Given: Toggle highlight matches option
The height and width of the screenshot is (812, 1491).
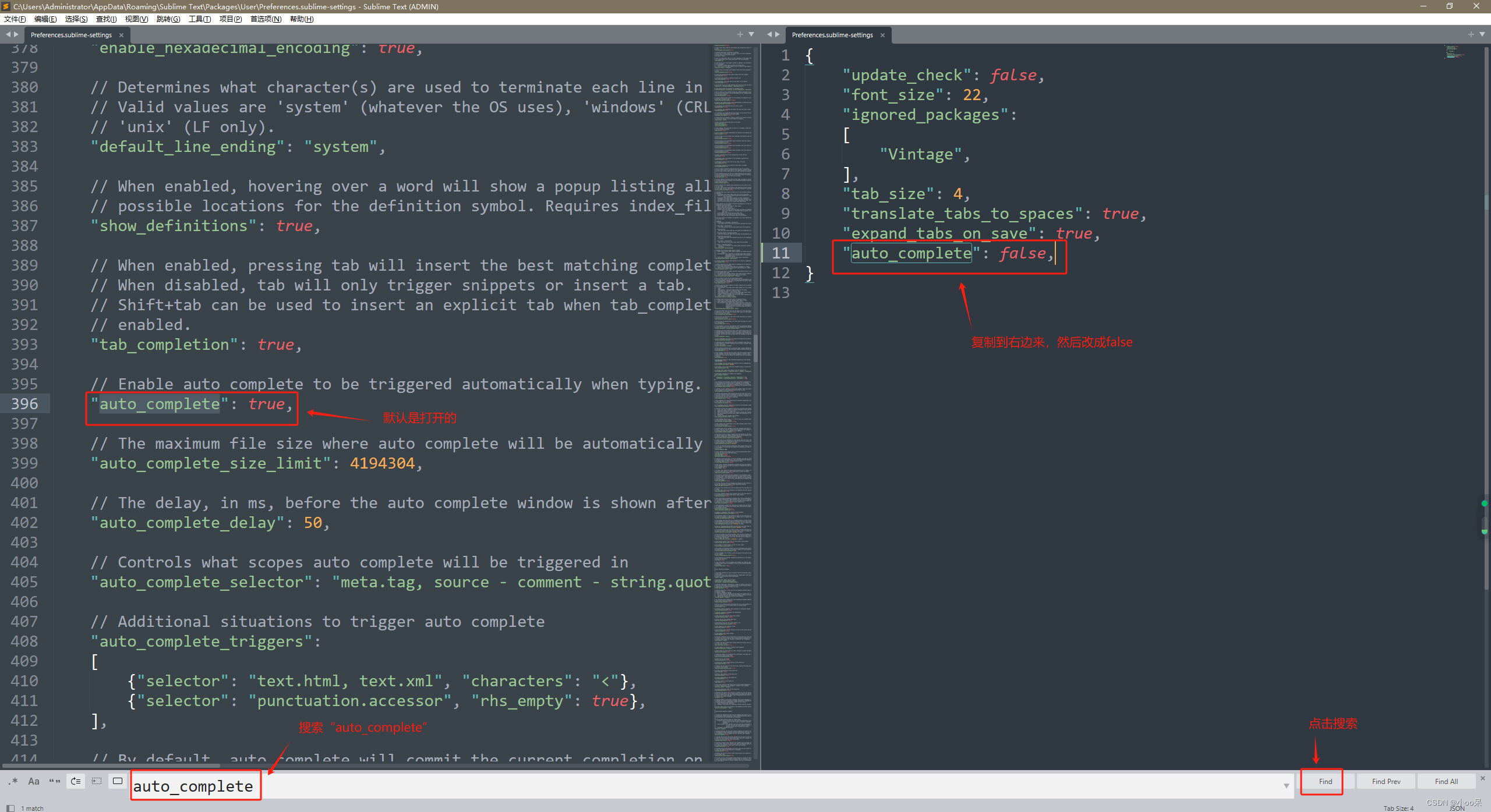Looking at the screenshot, I should click(x=117, y=781).
